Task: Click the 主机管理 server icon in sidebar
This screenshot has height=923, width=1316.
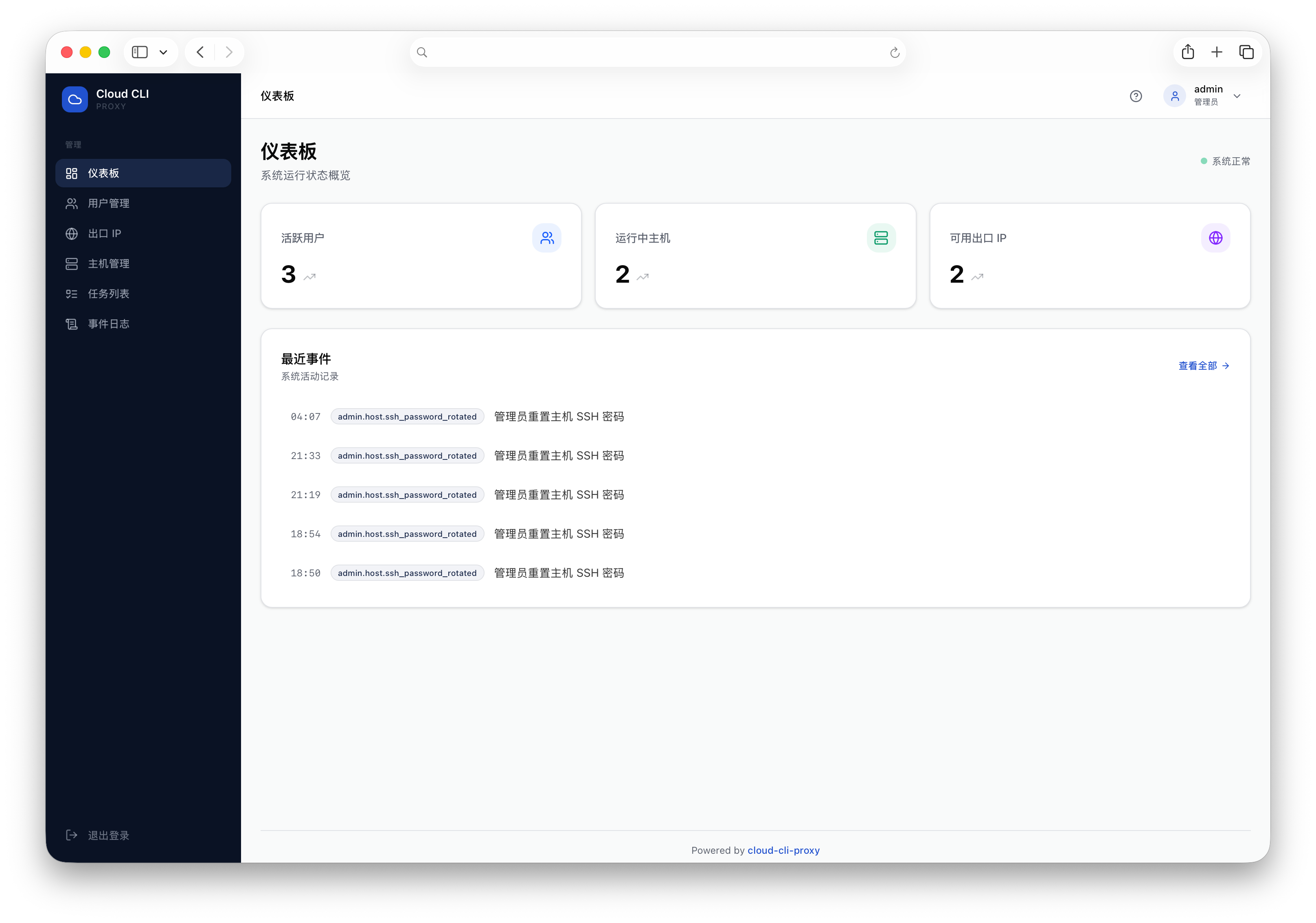Action: tap(72, 264)
